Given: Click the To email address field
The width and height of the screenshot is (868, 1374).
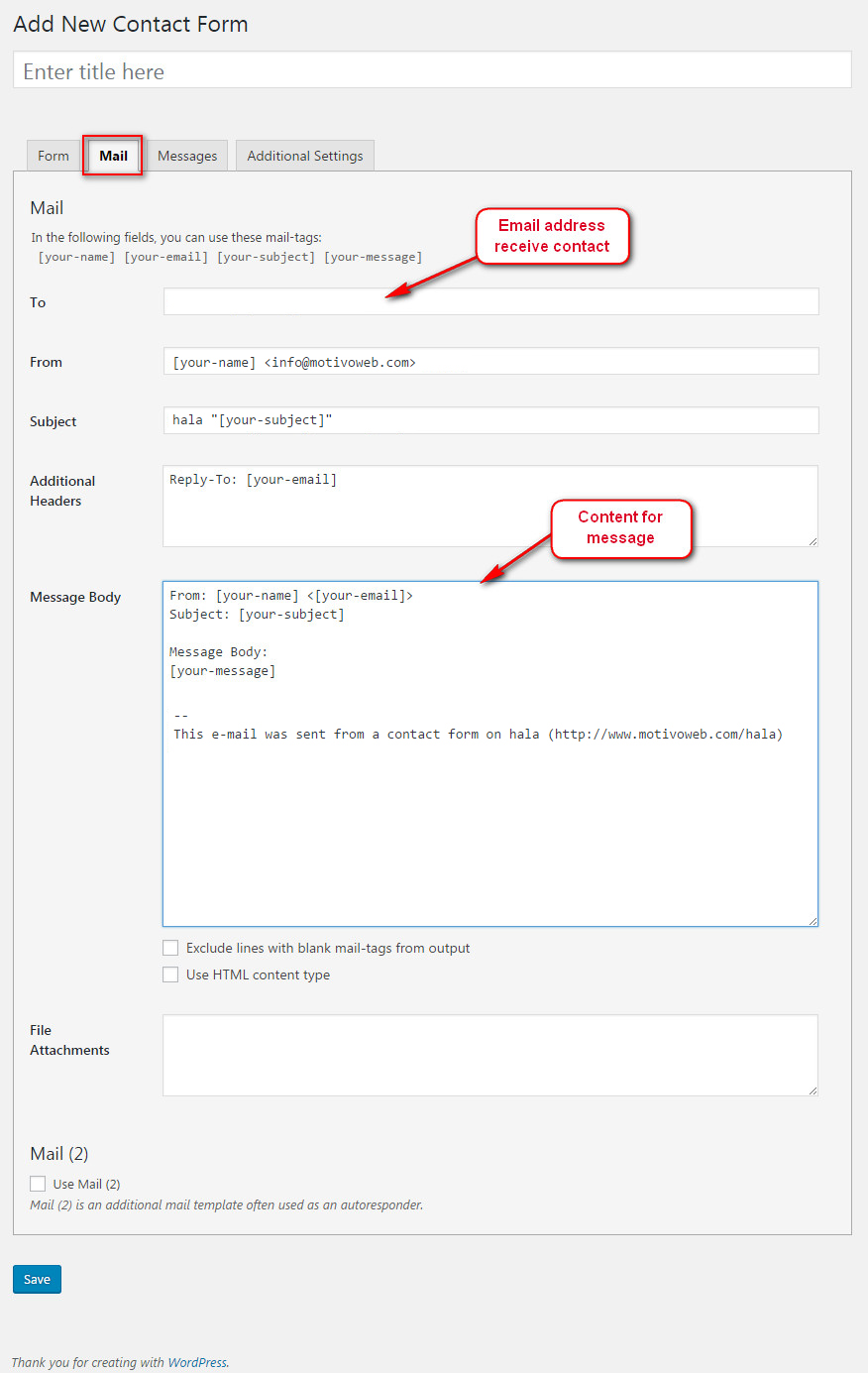Looking at the screenshot, I should (x=490, y=301).
